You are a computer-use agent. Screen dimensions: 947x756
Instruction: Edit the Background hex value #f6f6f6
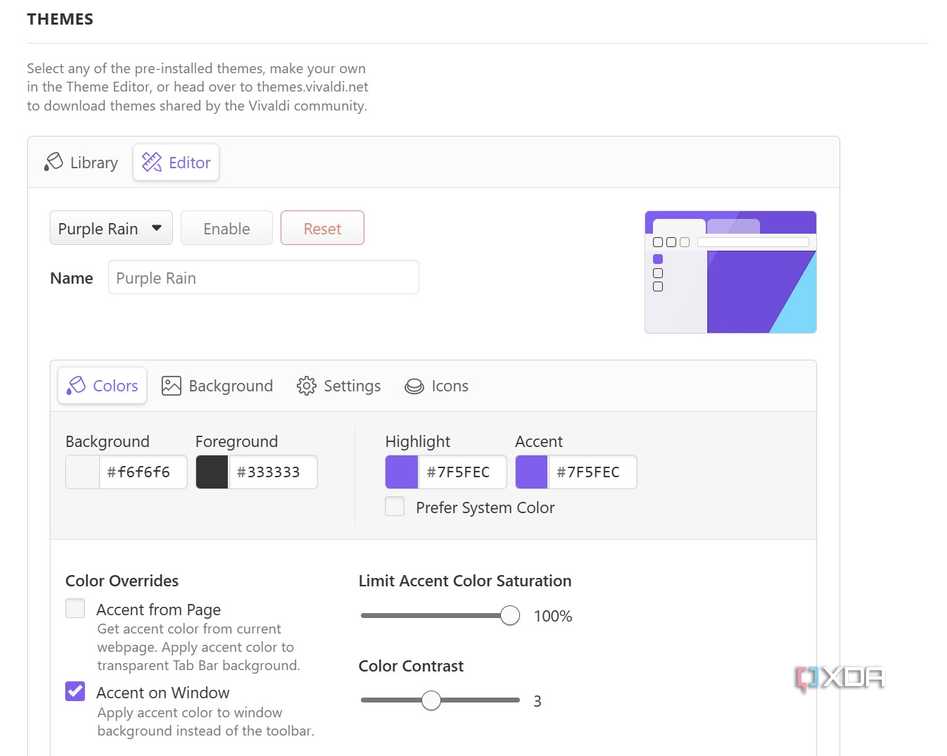143,472
